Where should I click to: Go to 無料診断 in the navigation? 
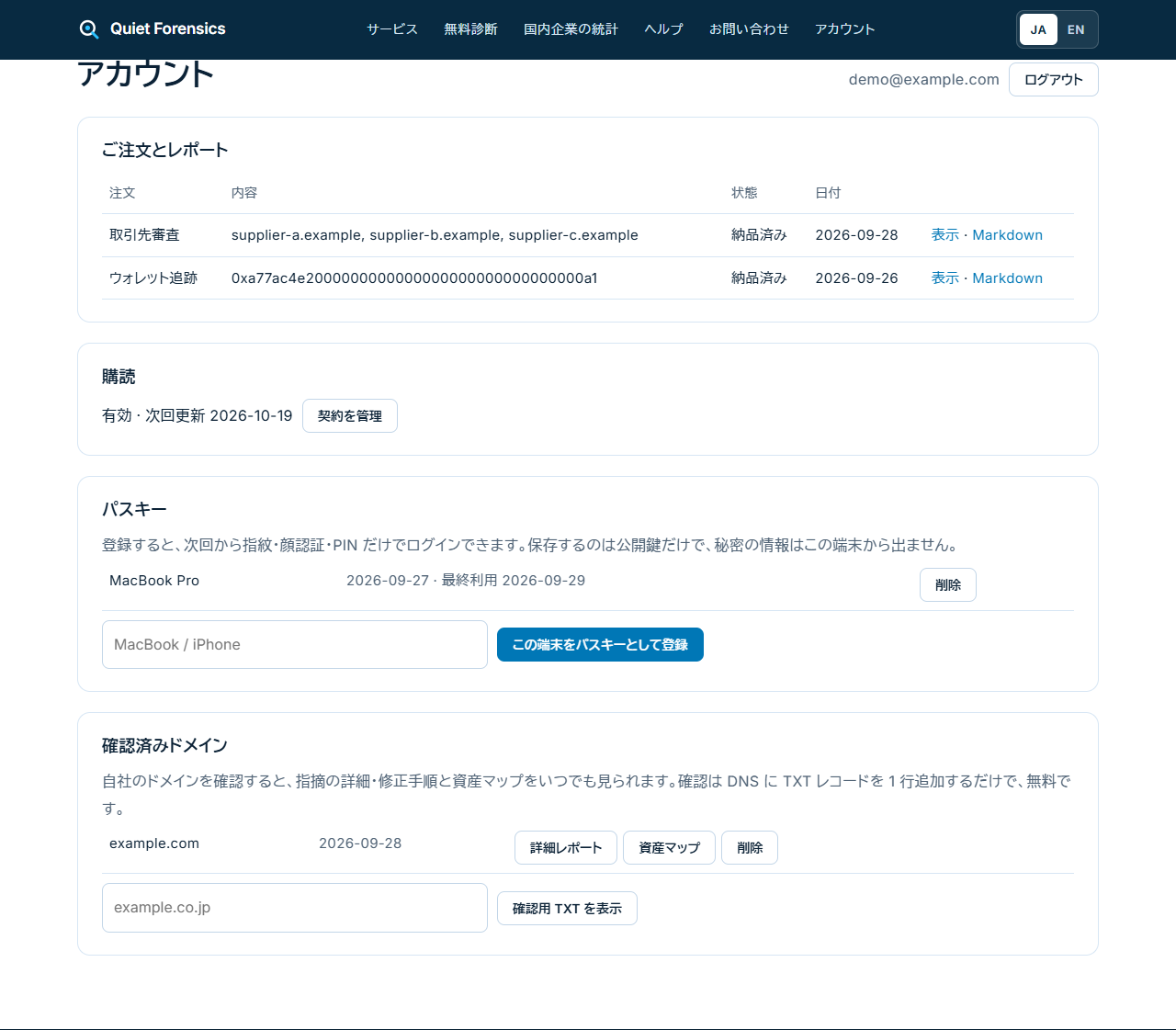[x=470, y=29]
